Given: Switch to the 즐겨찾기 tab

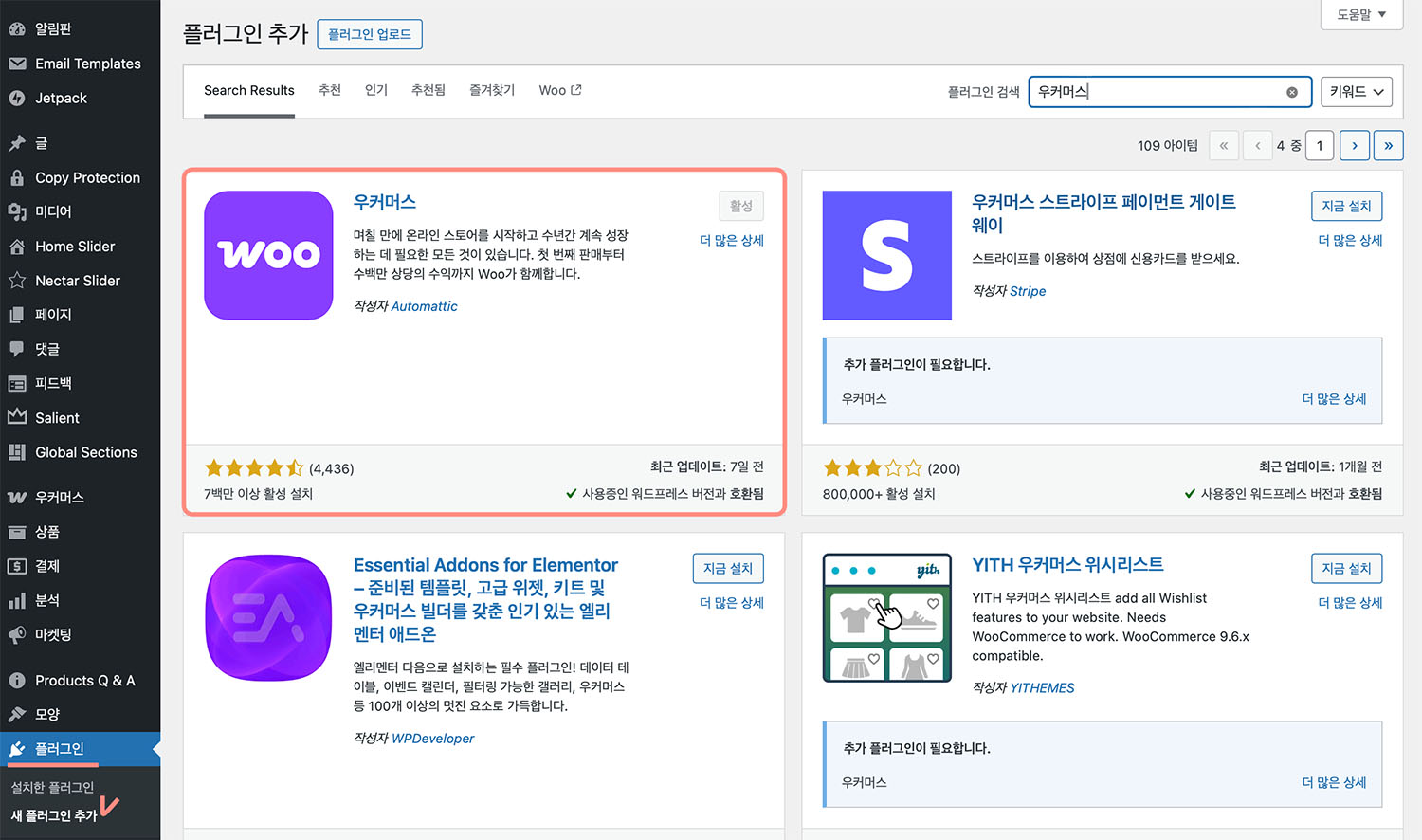Looking at the screenshot, I should click(x=492, y=90).
